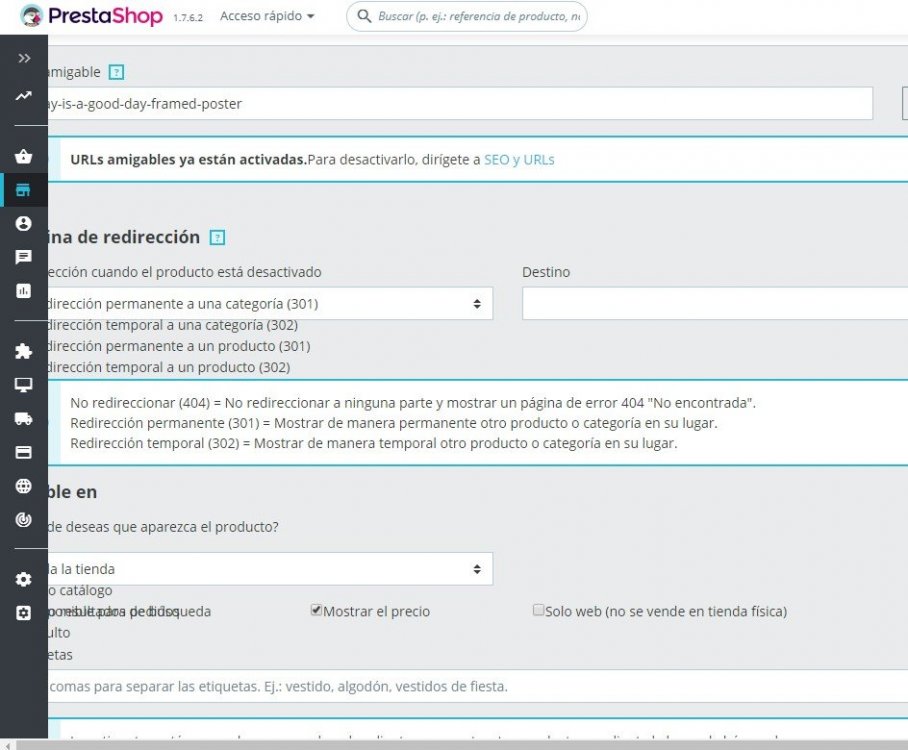This screenshot has height=750, width=908.
Task: Click the redirection help question mark
Action: tap(217, 237)
